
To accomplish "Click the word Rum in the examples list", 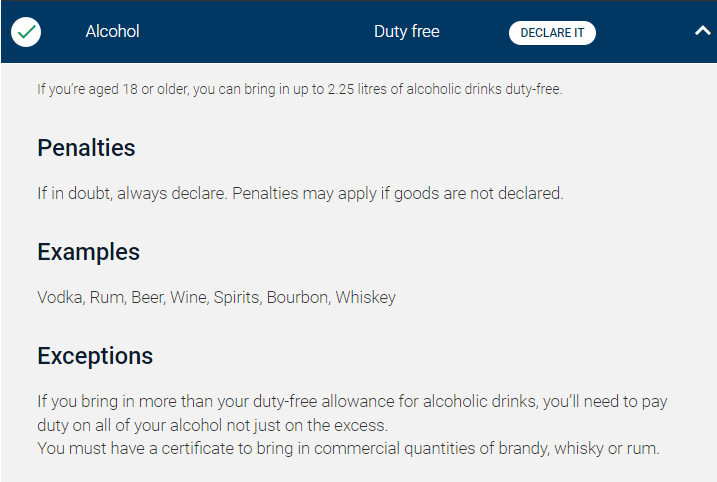I will click(108, 298).
